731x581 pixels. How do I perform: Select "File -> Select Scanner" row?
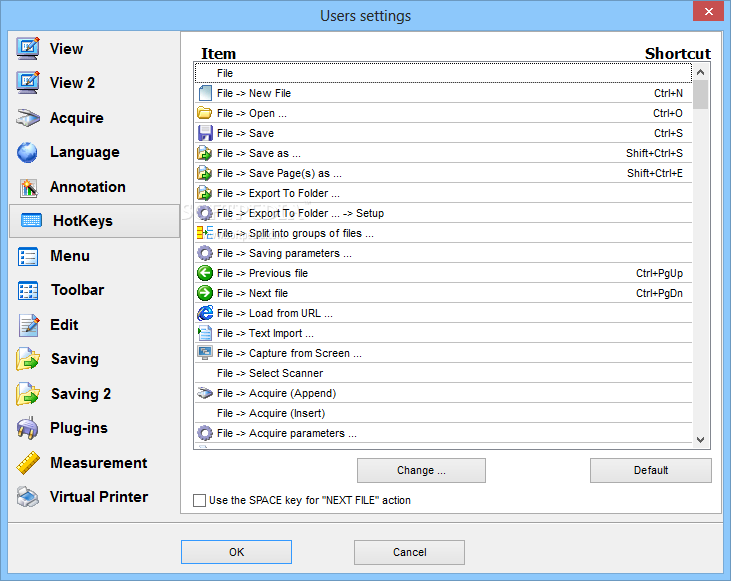coord(443,374)
